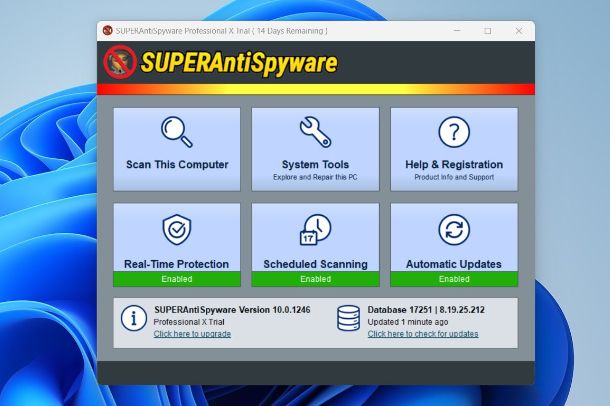The height and width of the screenshot is (406, 610).
Task: Click the SUPERAntiSpyware banner logo icon
Action: tap(120, 62)
